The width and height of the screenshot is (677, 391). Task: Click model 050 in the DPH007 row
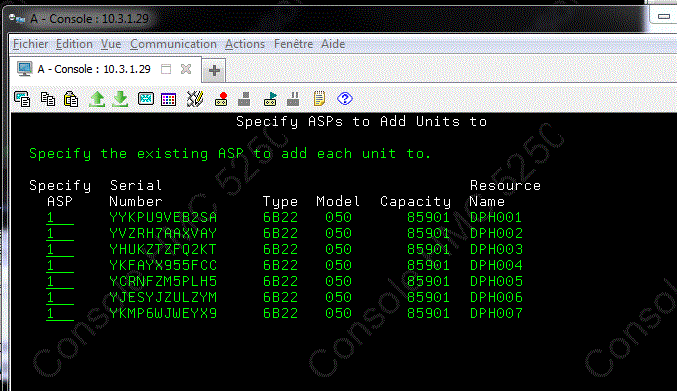338,313
